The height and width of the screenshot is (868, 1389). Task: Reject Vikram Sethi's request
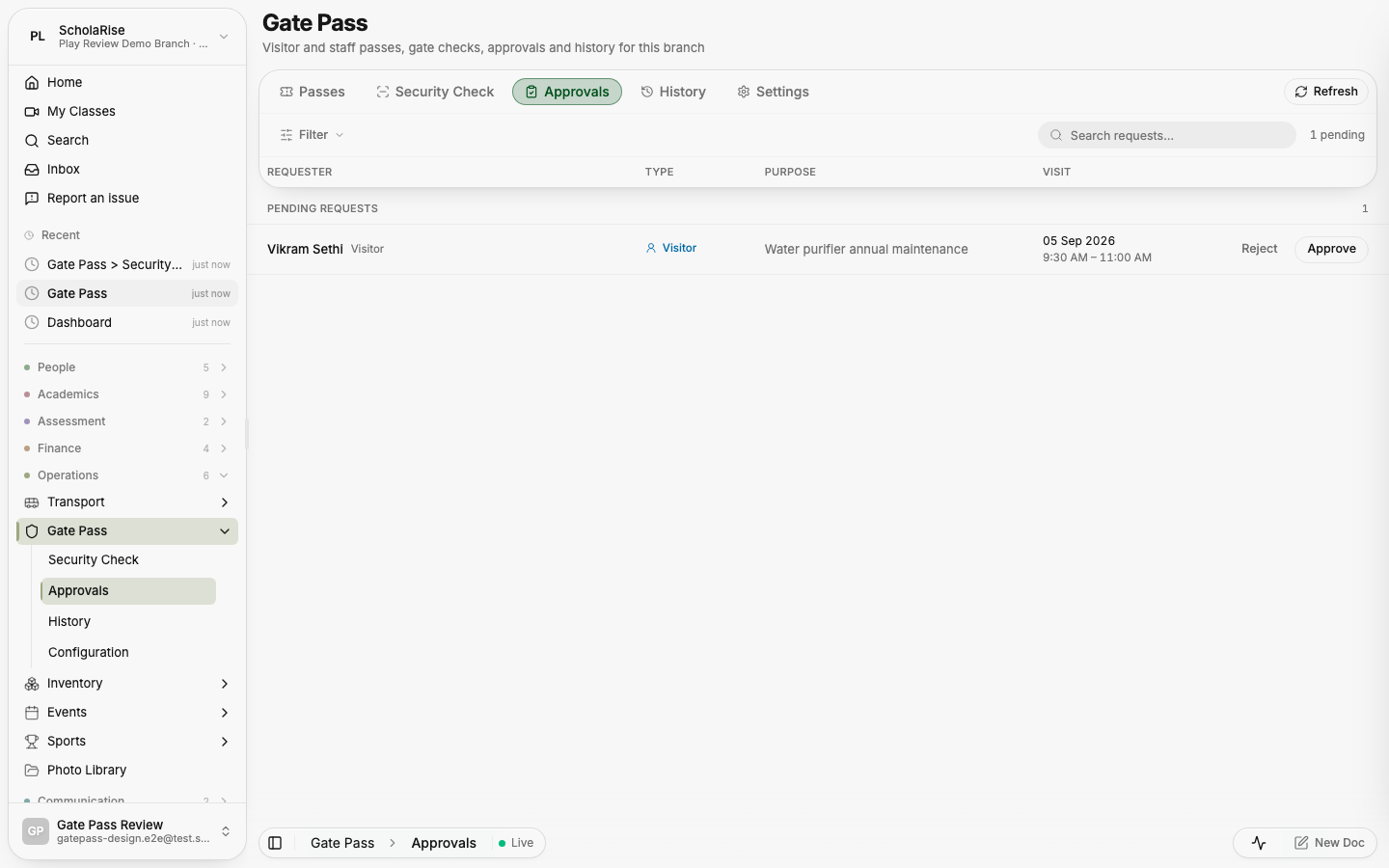point(1259,249)
